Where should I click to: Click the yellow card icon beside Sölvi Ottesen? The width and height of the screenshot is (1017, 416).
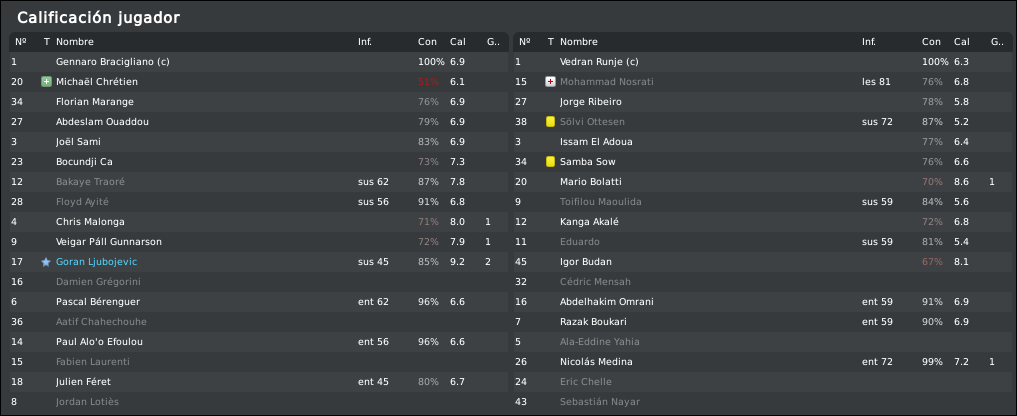click(x=551, y=121)
